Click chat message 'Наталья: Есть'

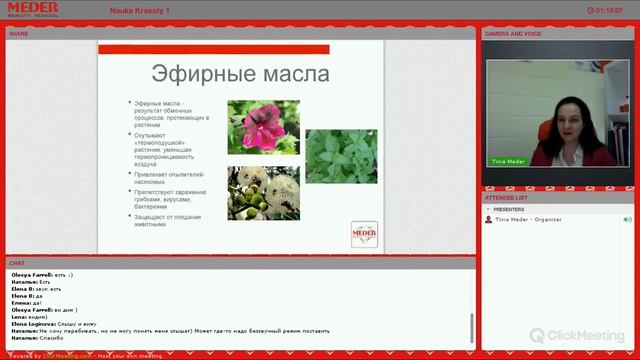coord(31,282)
